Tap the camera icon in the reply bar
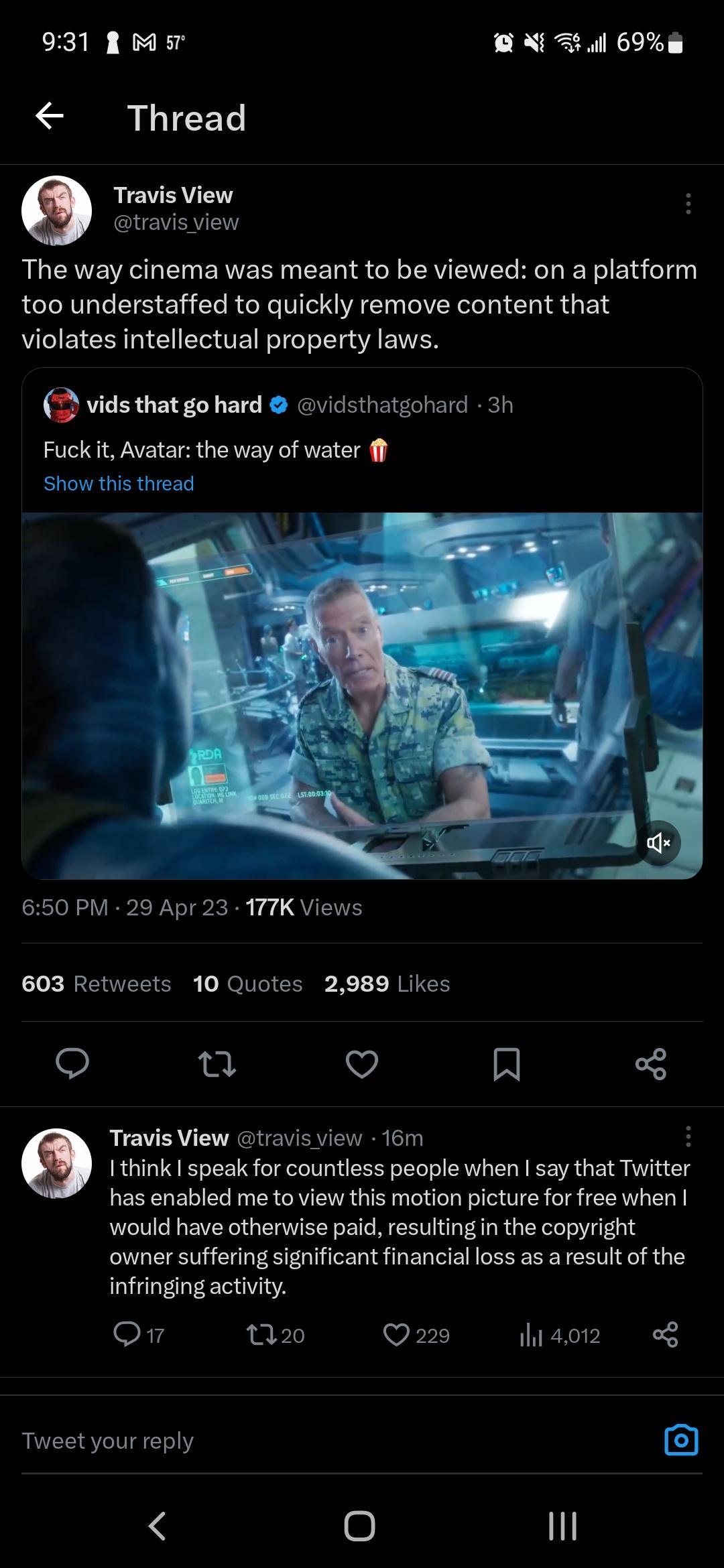Image resolution: width=724 pixels, height=1568 pixels. pyautogui.click(x=682, y=1440)
